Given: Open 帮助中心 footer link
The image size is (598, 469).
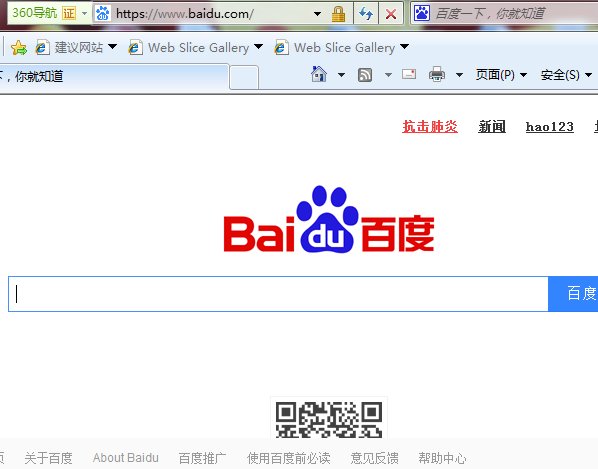Looking at the screenshot, I should [x=442, y=458].
